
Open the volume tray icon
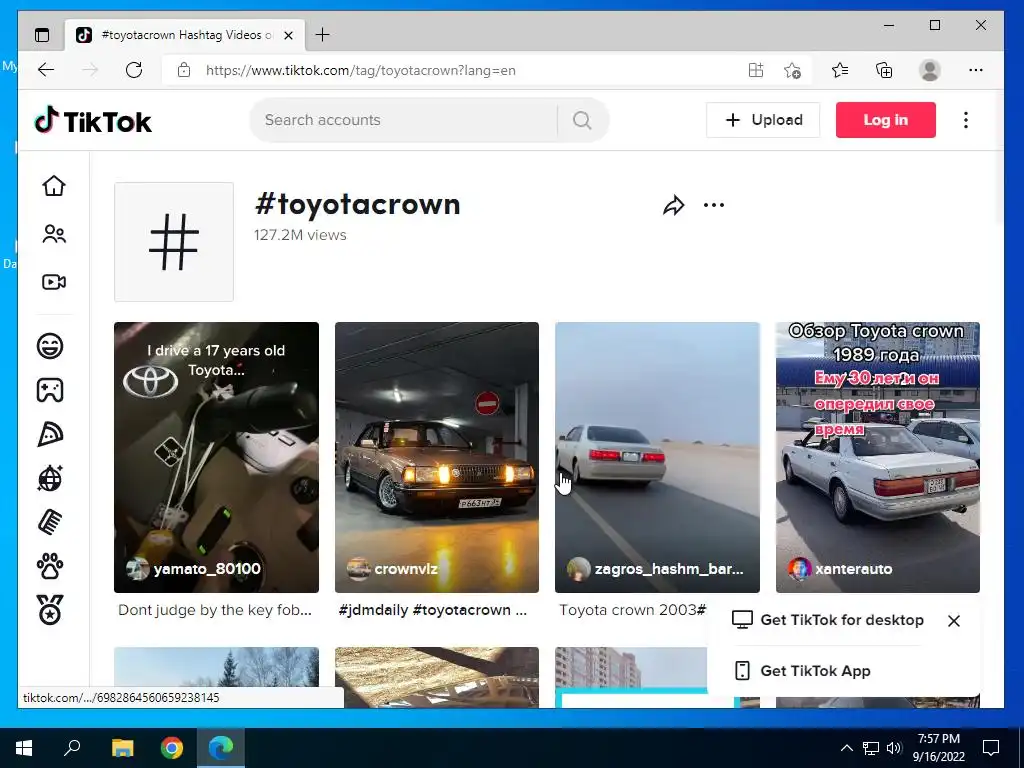[x=894, y=748]
